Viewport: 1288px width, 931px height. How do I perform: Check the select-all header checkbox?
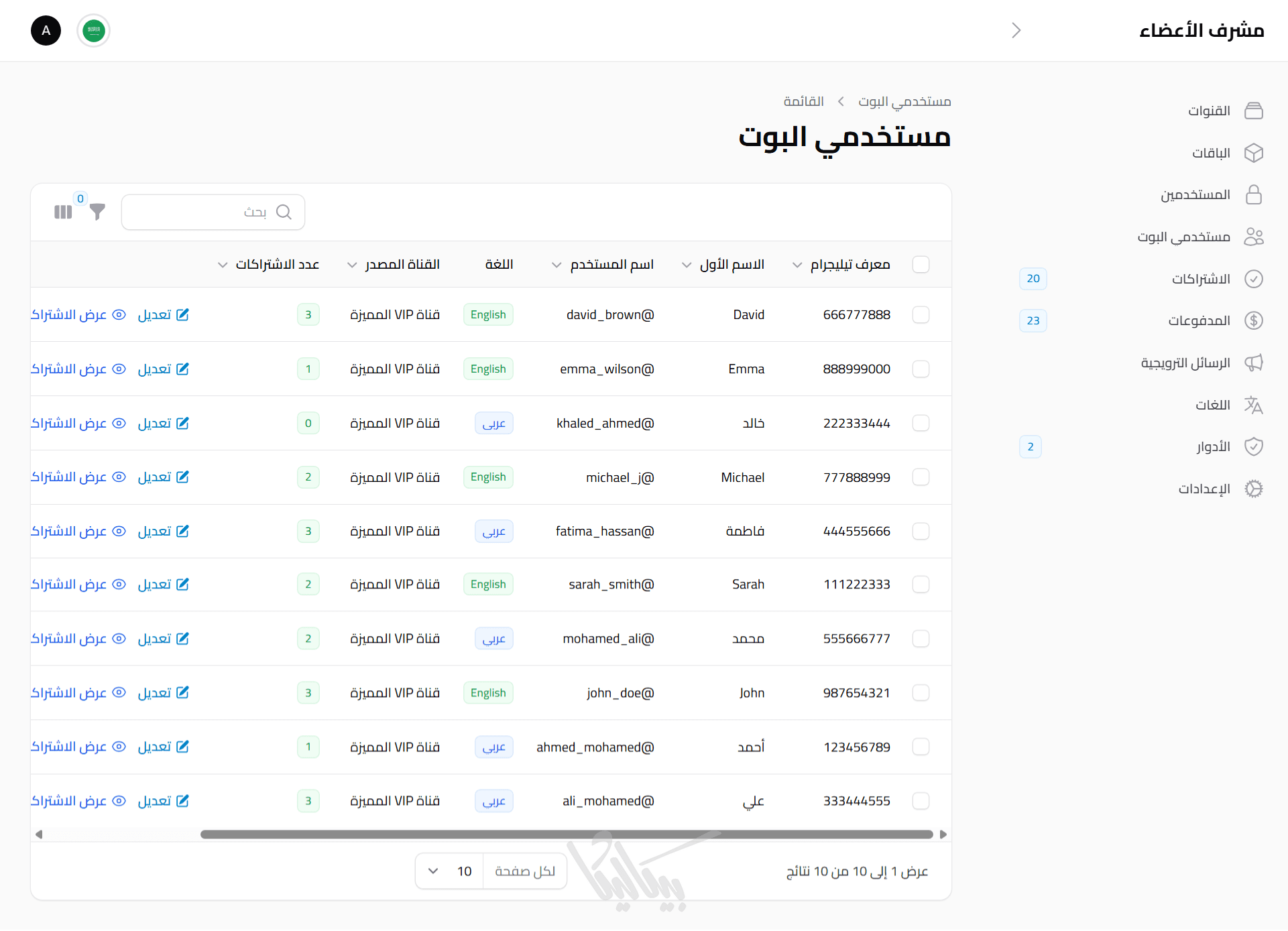click(x=921, y=264)
